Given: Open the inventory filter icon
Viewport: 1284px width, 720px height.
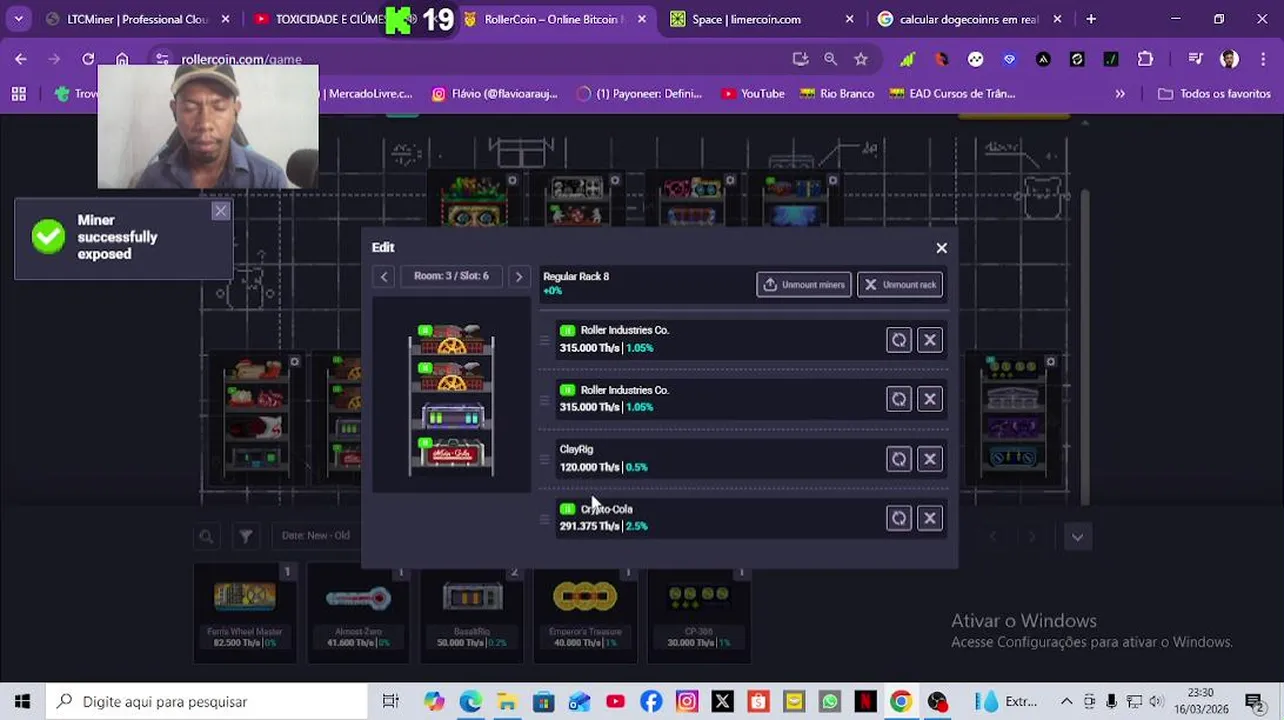Looking at the screenshot, I should (x=245, y=537).
